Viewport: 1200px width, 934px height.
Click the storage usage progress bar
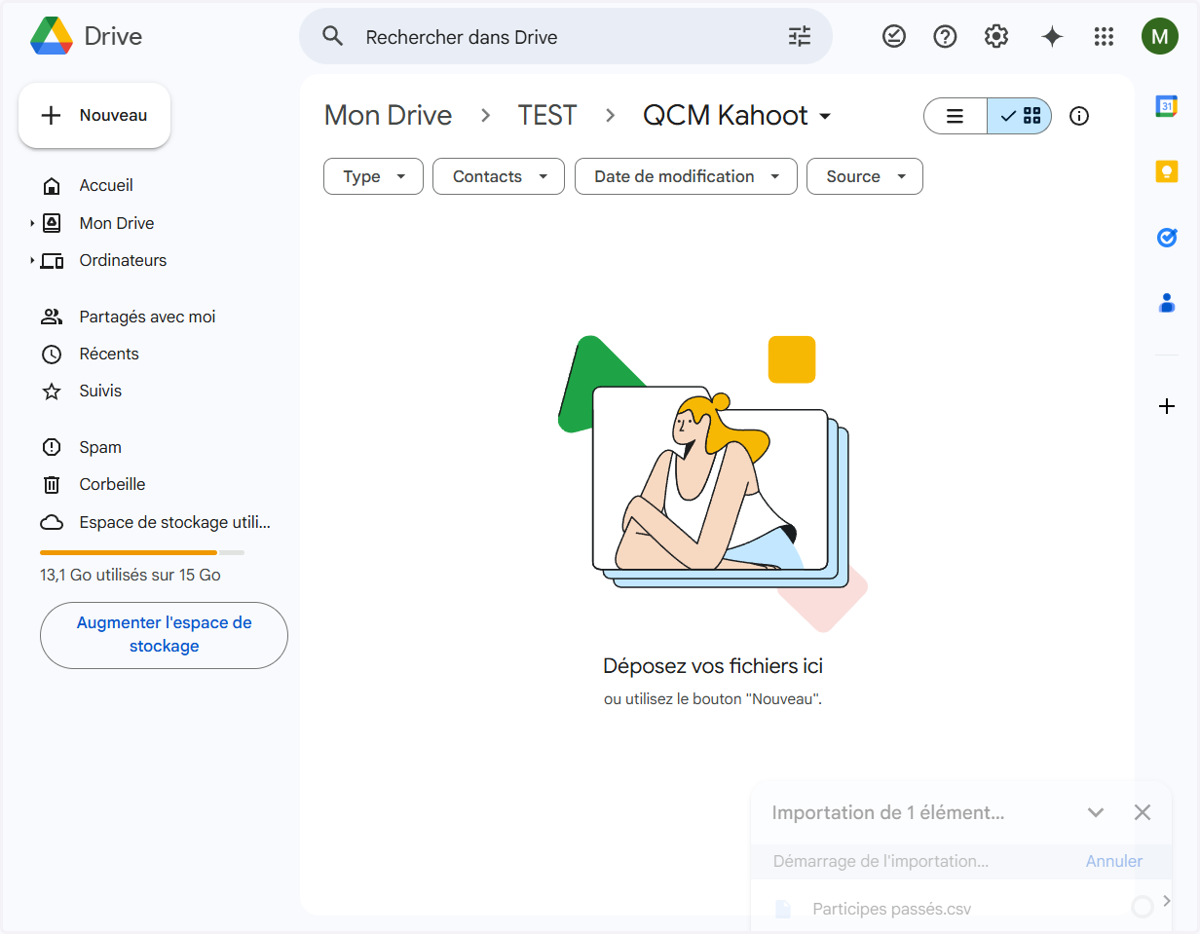point(142,552)
